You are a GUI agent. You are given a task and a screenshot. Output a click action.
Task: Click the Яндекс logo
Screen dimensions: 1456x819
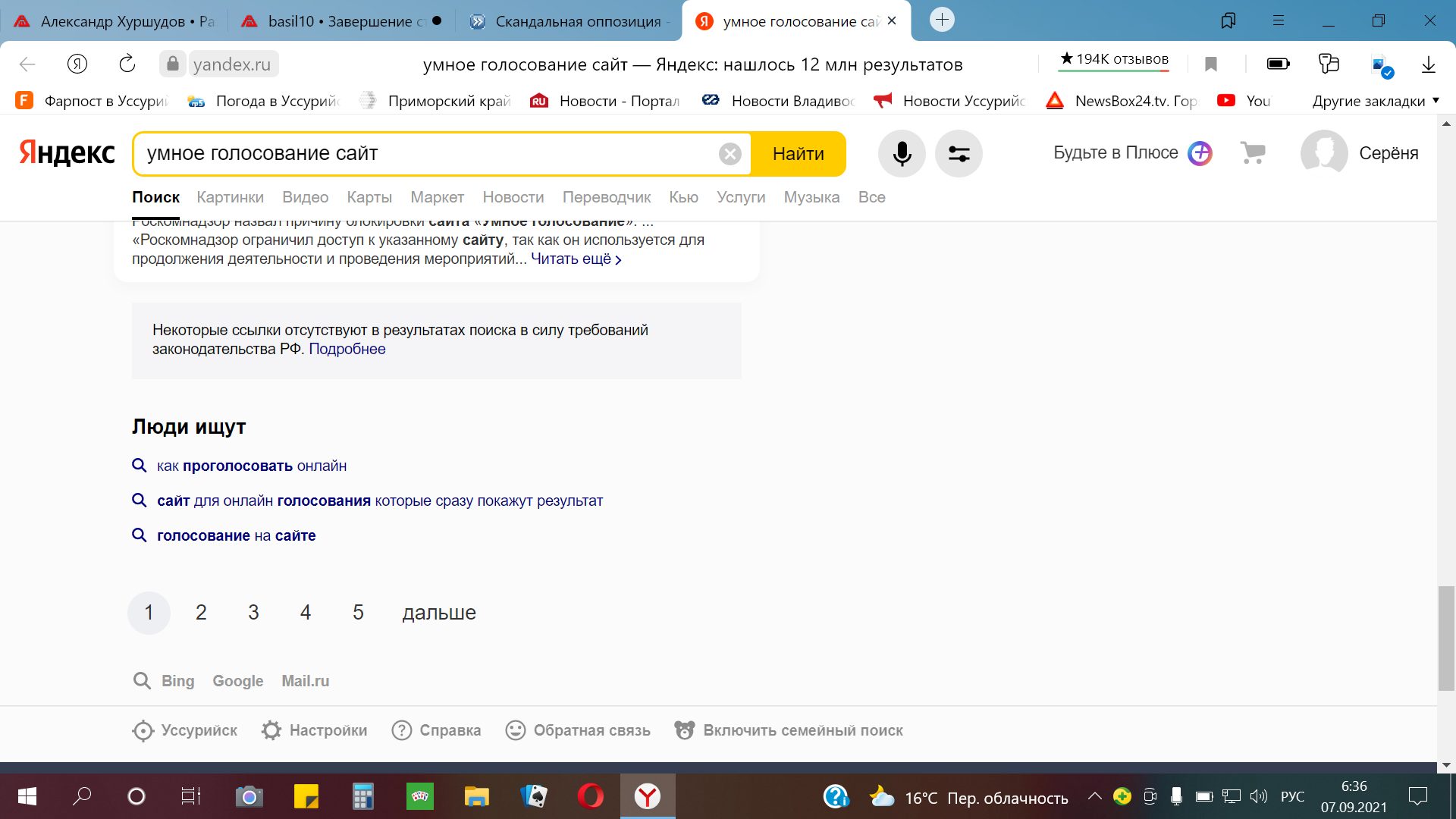[x=67, y=153]
